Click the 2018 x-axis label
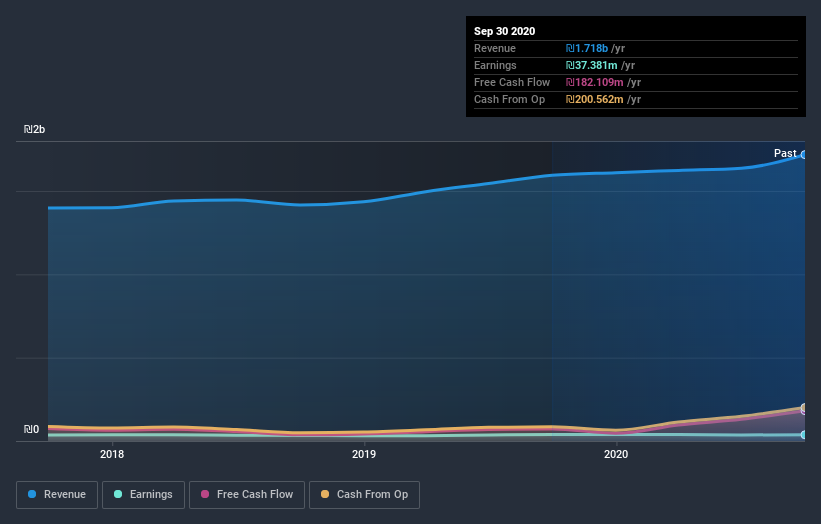 pos(112,454)
